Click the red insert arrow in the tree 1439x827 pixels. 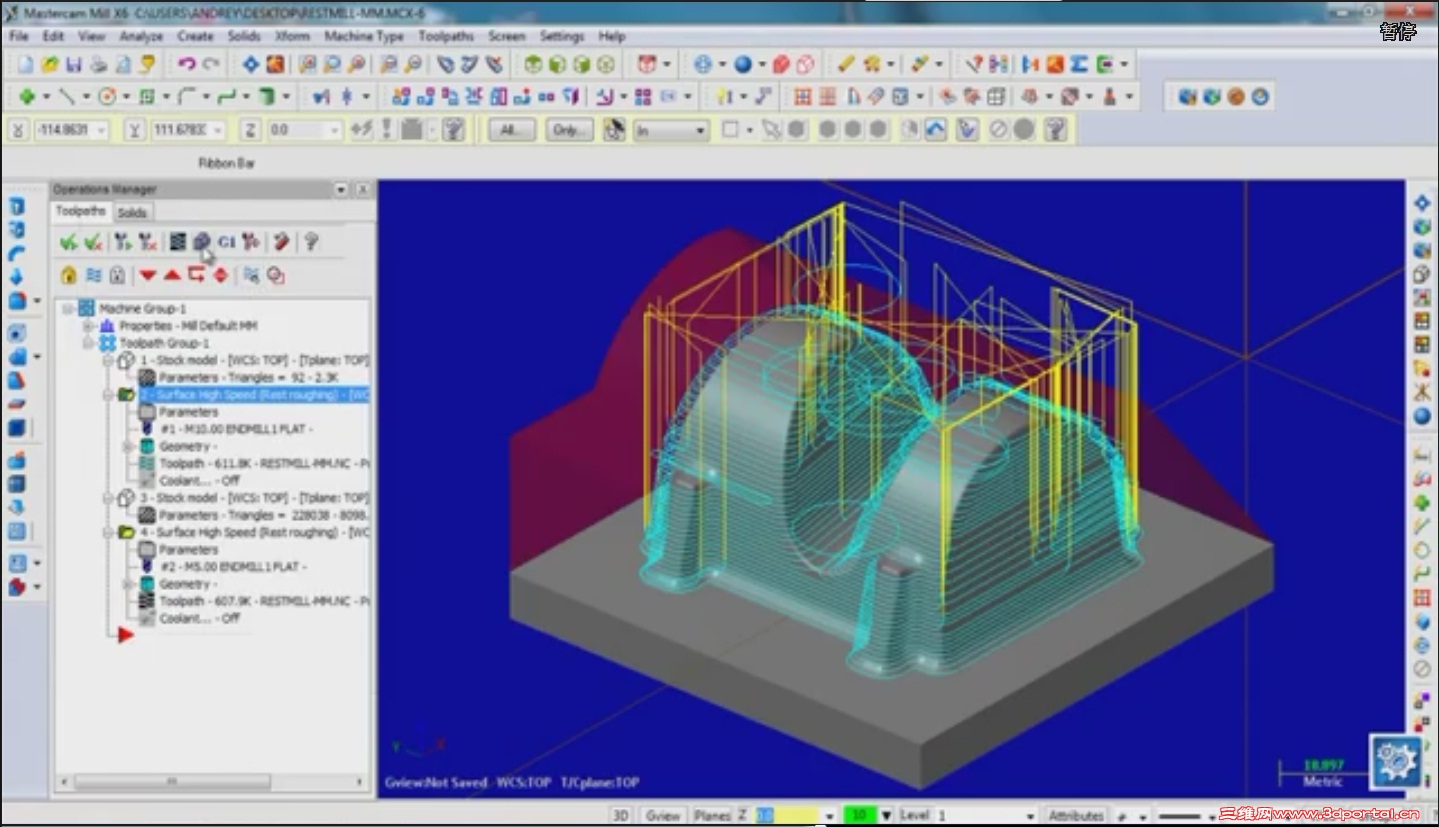coord(126,635)
